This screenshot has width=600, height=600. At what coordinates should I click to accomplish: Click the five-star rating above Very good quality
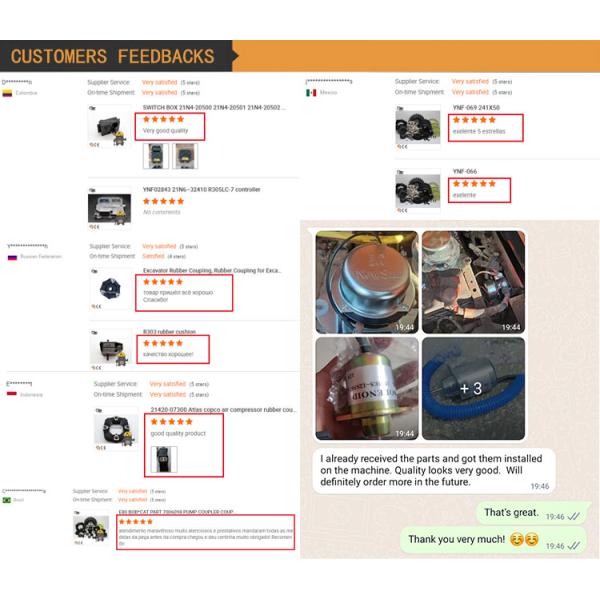point(163,119)
